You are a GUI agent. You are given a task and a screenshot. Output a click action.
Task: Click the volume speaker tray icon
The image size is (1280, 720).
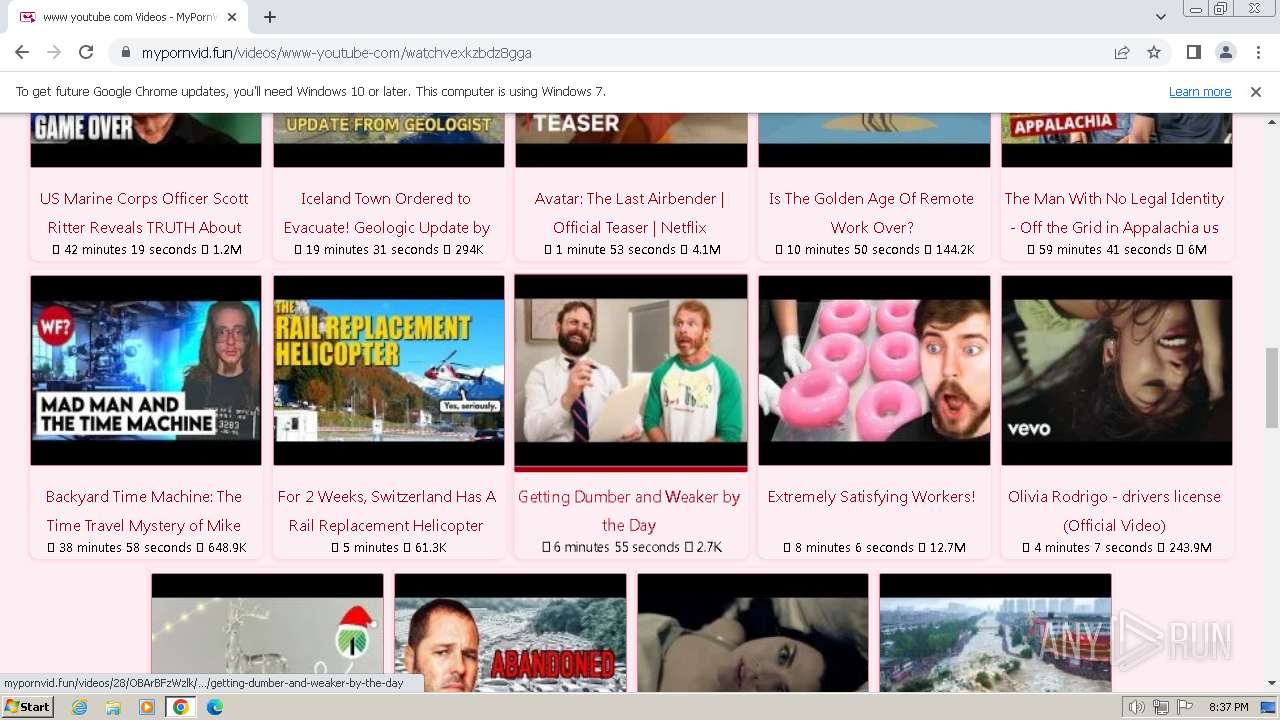(1137, 707)
